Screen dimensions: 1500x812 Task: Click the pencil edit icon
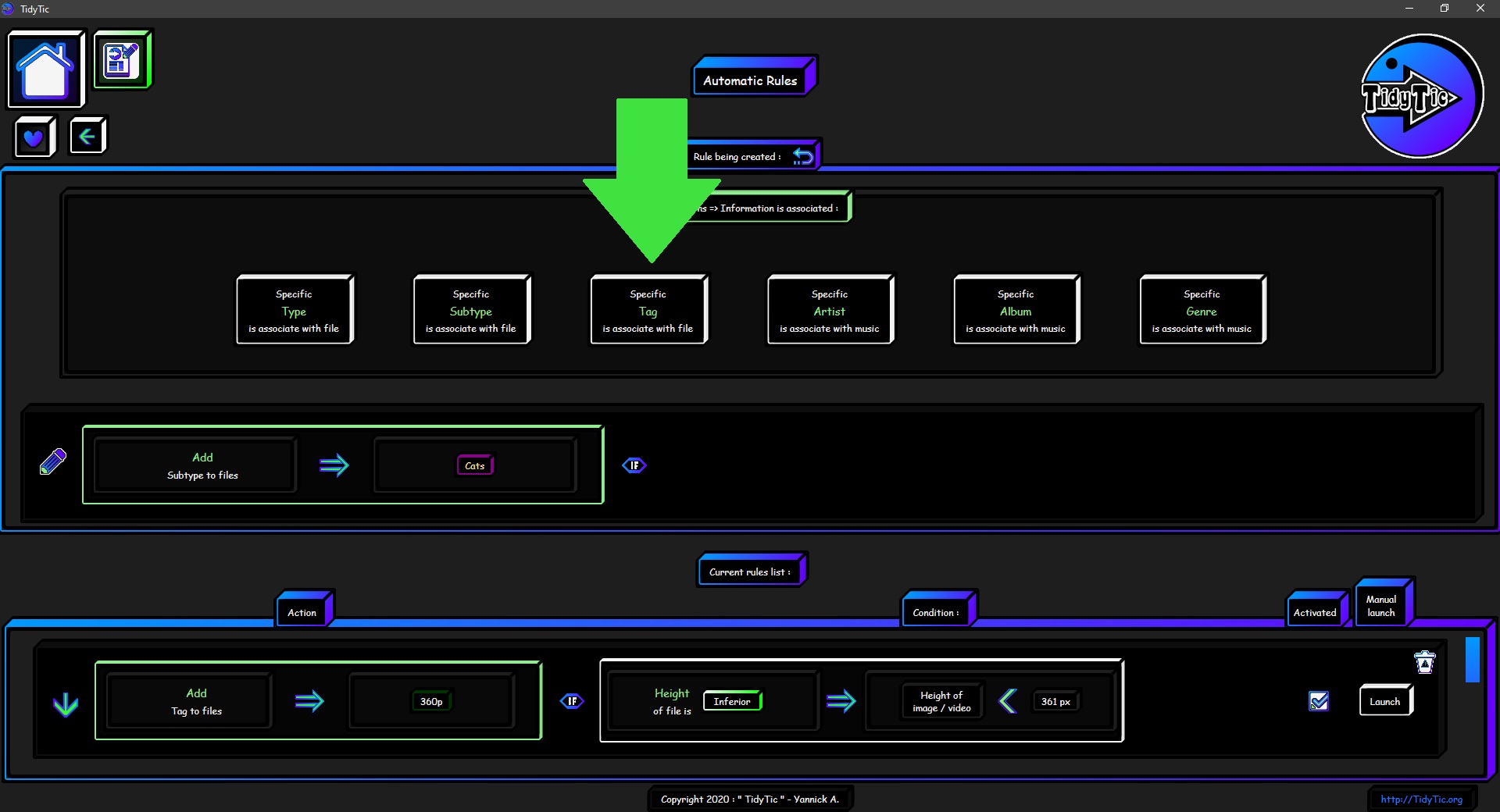click(x=53, y=461)
